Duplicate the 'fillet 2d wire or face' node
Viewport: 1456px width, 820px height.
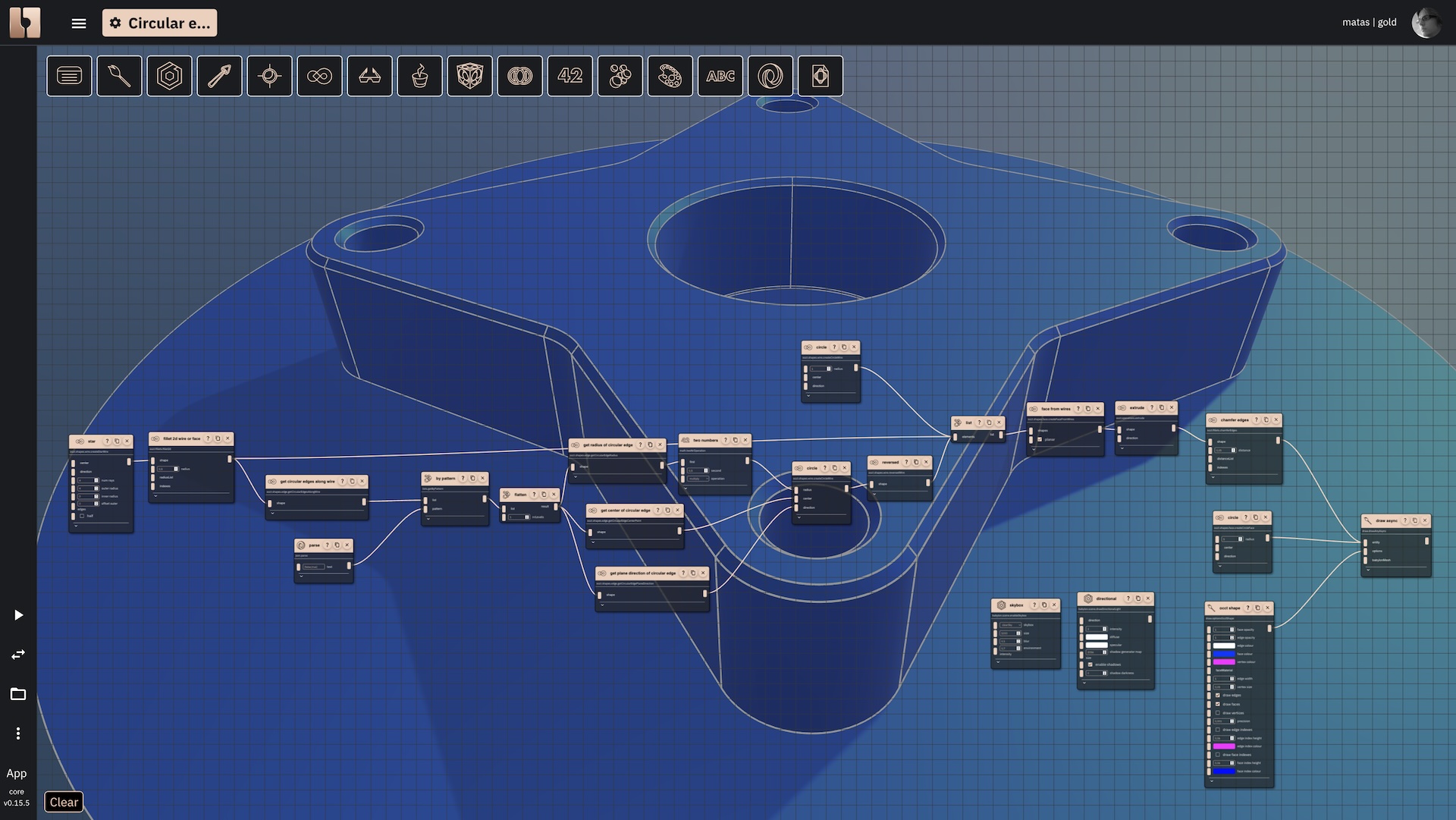(x=218, y=438)
